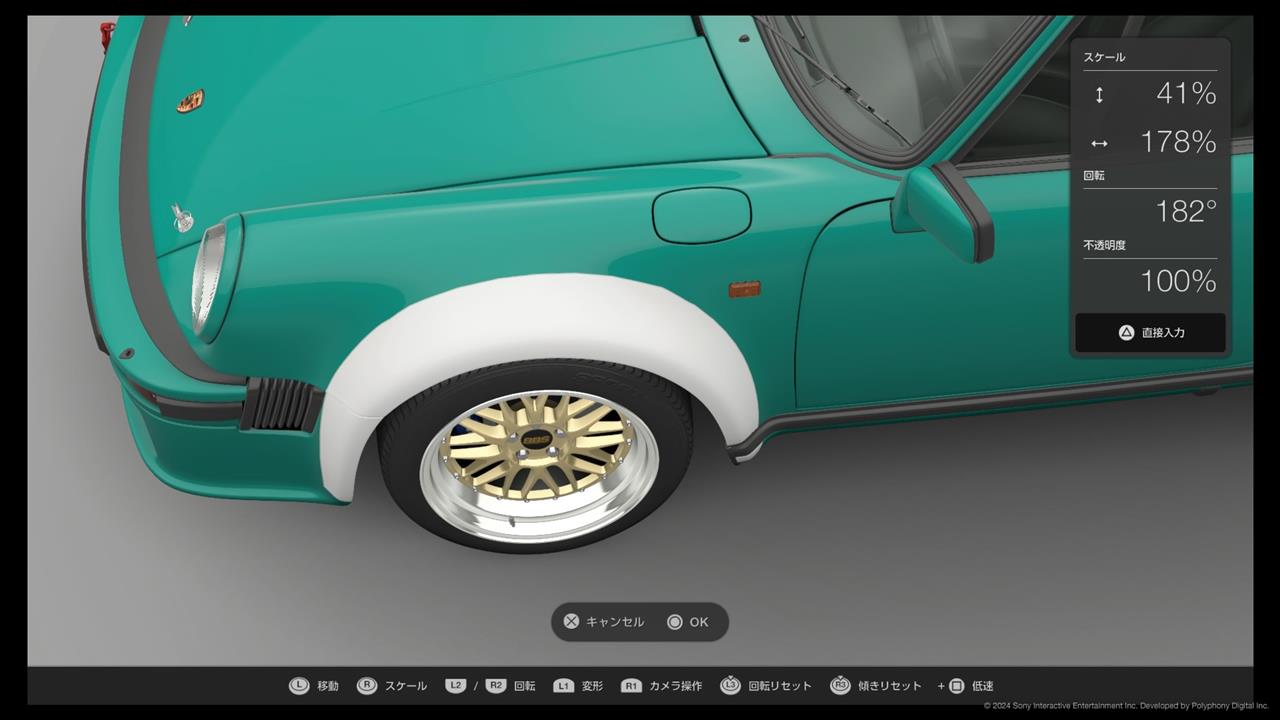Click the 低速 slow speed label
Screen dimensions: 1280x720
(983, 686)
